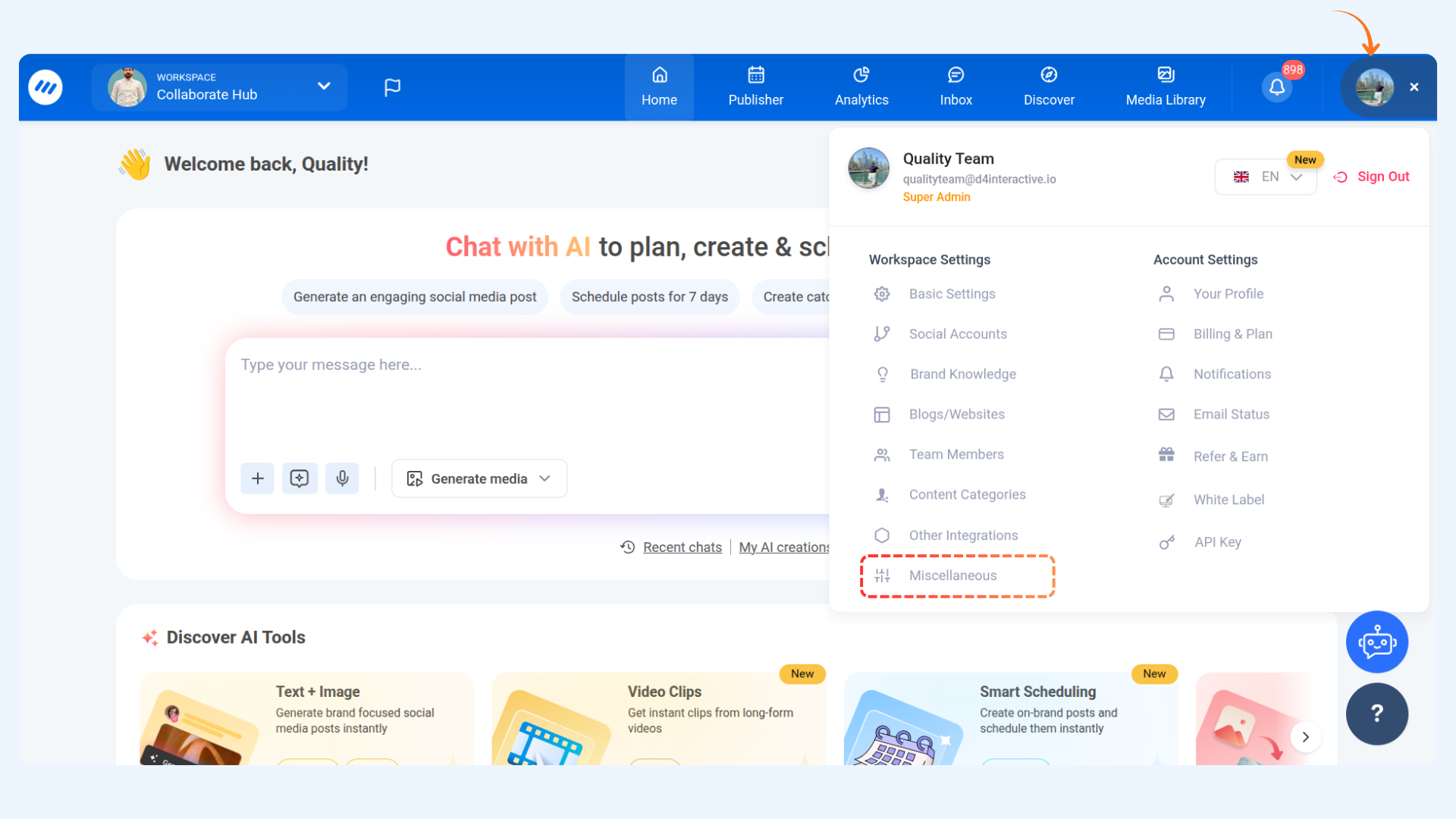The image size is (1456, 819).
Task: Click the new chat sparkle icon
Action: (x=300, y=479)
